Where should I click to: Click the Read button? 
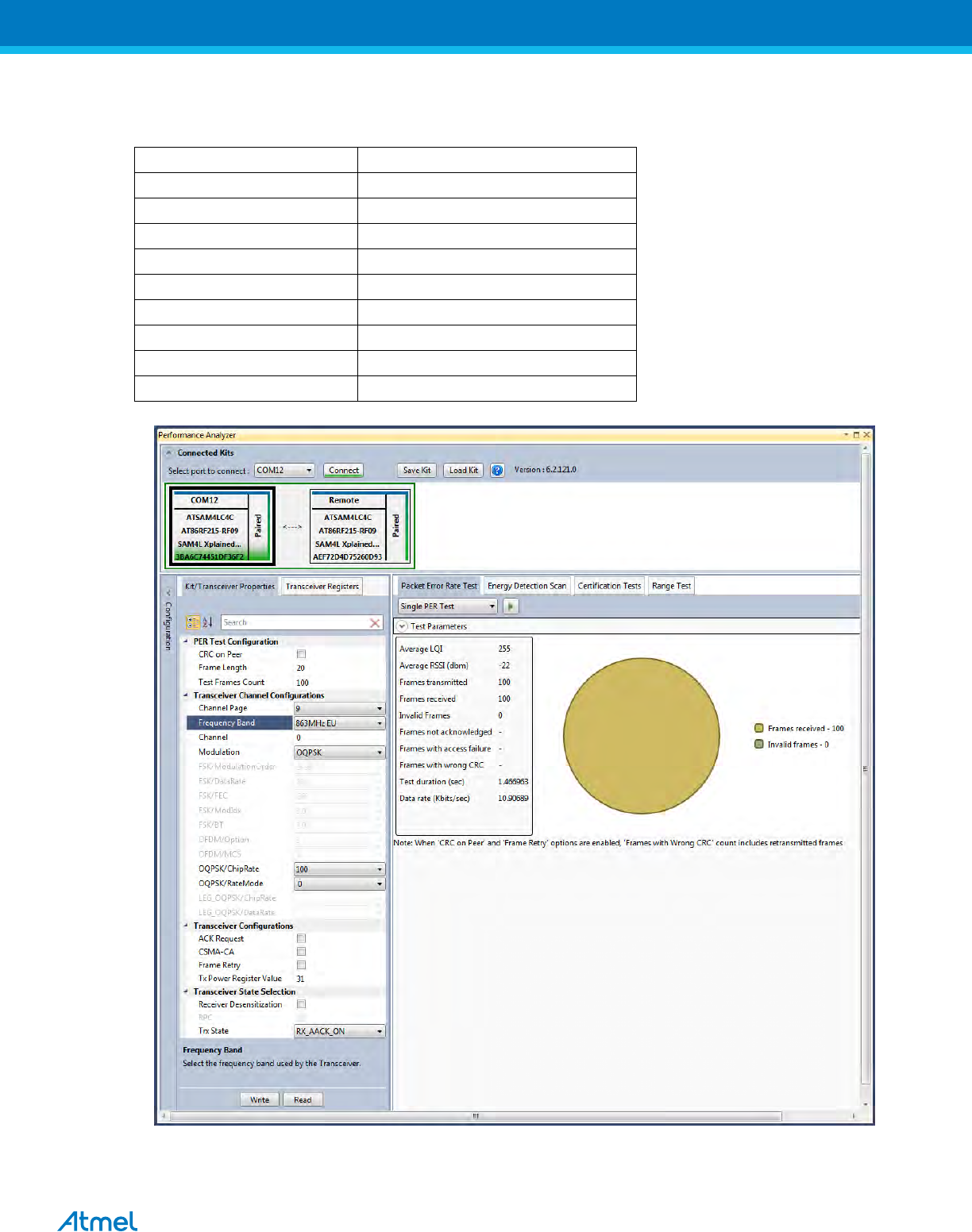pyautogui.click(x=303, y=1099)
